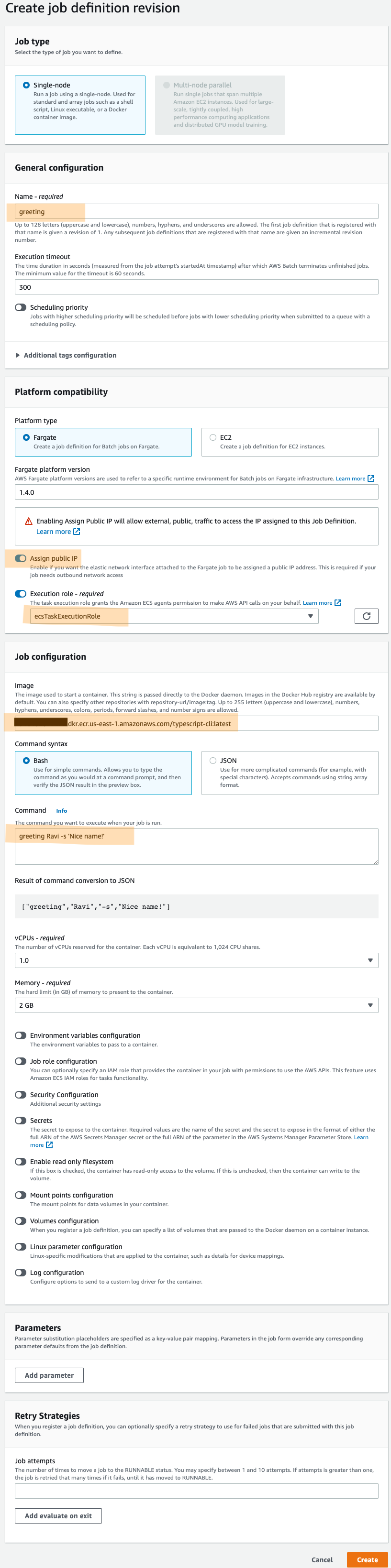391x1568 pixels.
Task: Open Learn more link for Fargate platform versions
Action: 355,479
